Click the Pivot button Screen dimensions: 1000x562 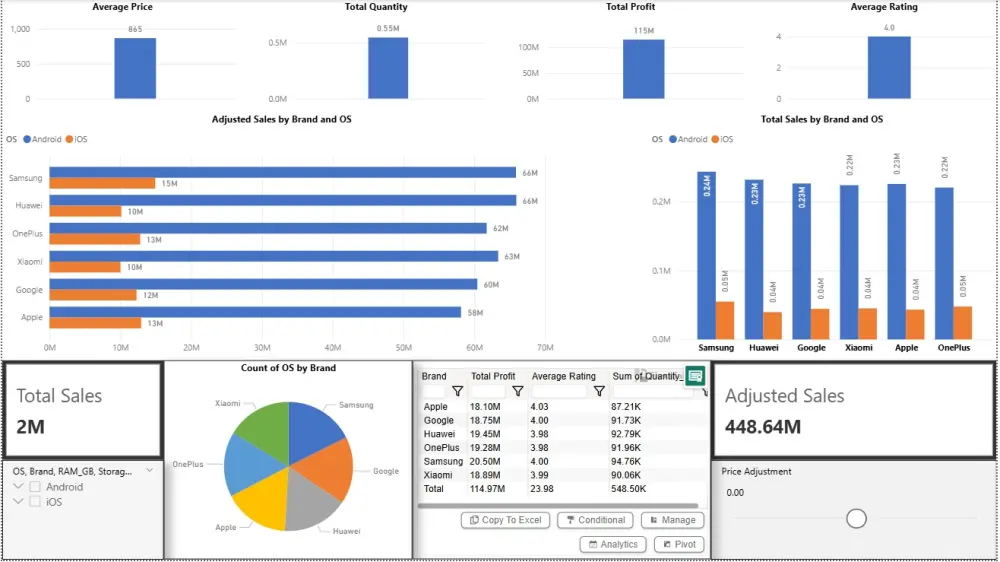[x=679, y=544]
